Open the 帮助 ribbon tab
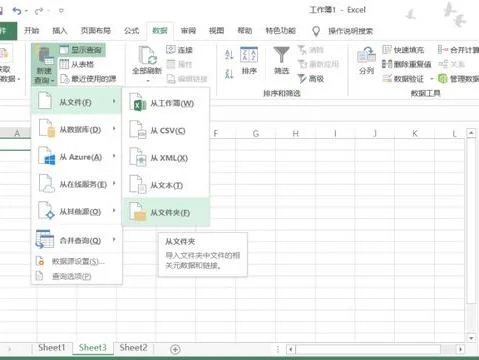This screenshot has width=479, height=360. pos(245,31)
